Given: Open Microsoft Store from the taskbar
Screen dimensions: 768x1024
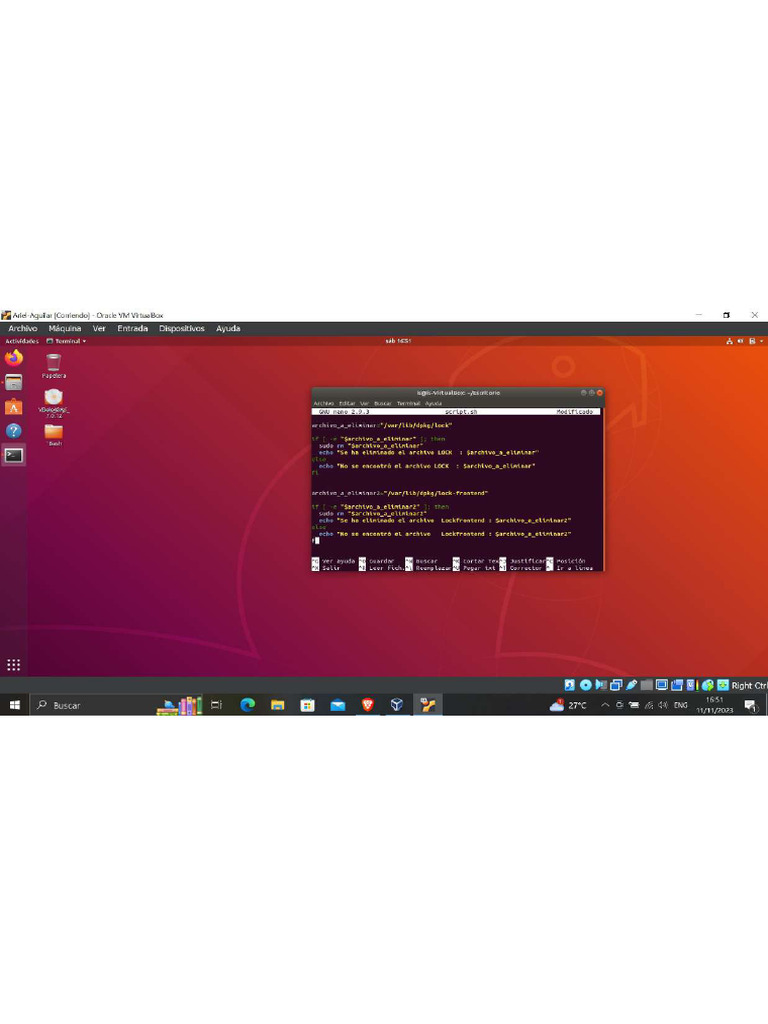Looking at the screenshot, I should point(308,705).
